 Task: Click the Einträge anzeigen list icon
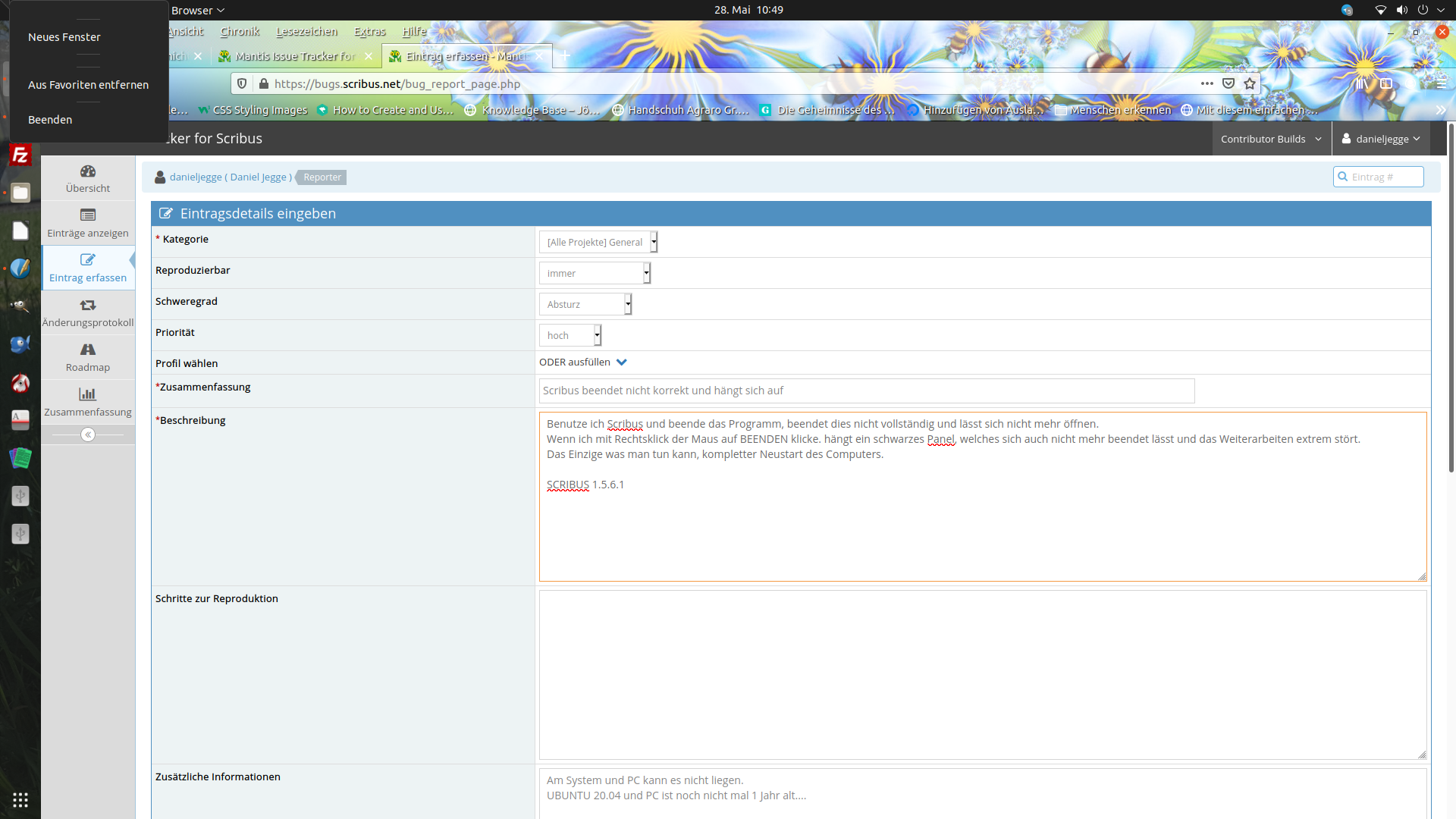[x=88, y=215]
